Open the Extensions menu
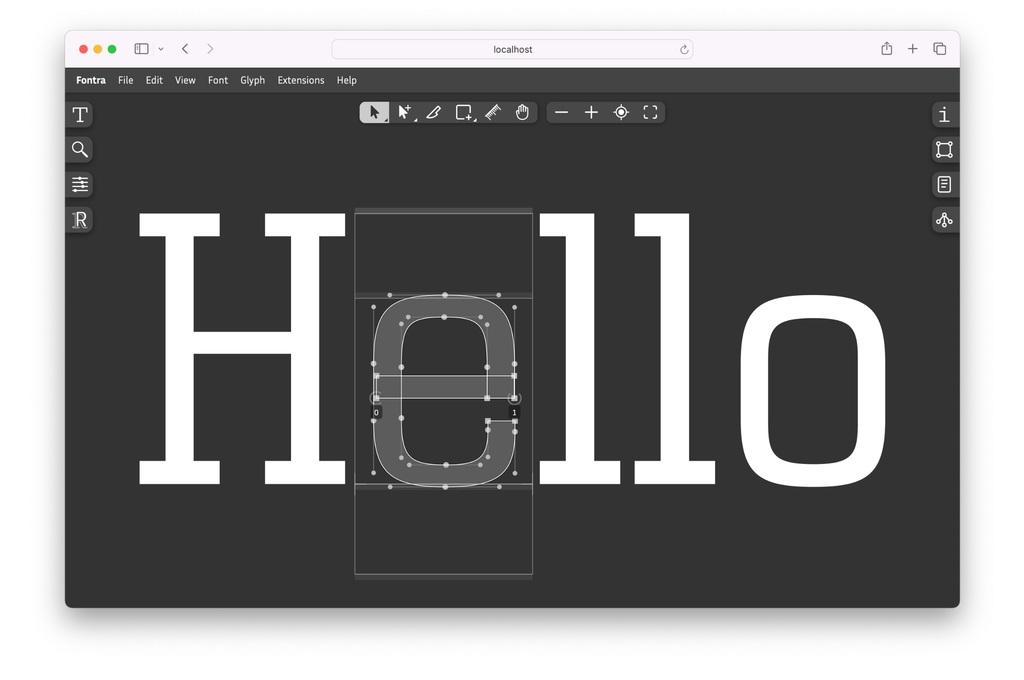This screenshot has width=1024, height=680. pyautogui.click(x=301, y=80)
